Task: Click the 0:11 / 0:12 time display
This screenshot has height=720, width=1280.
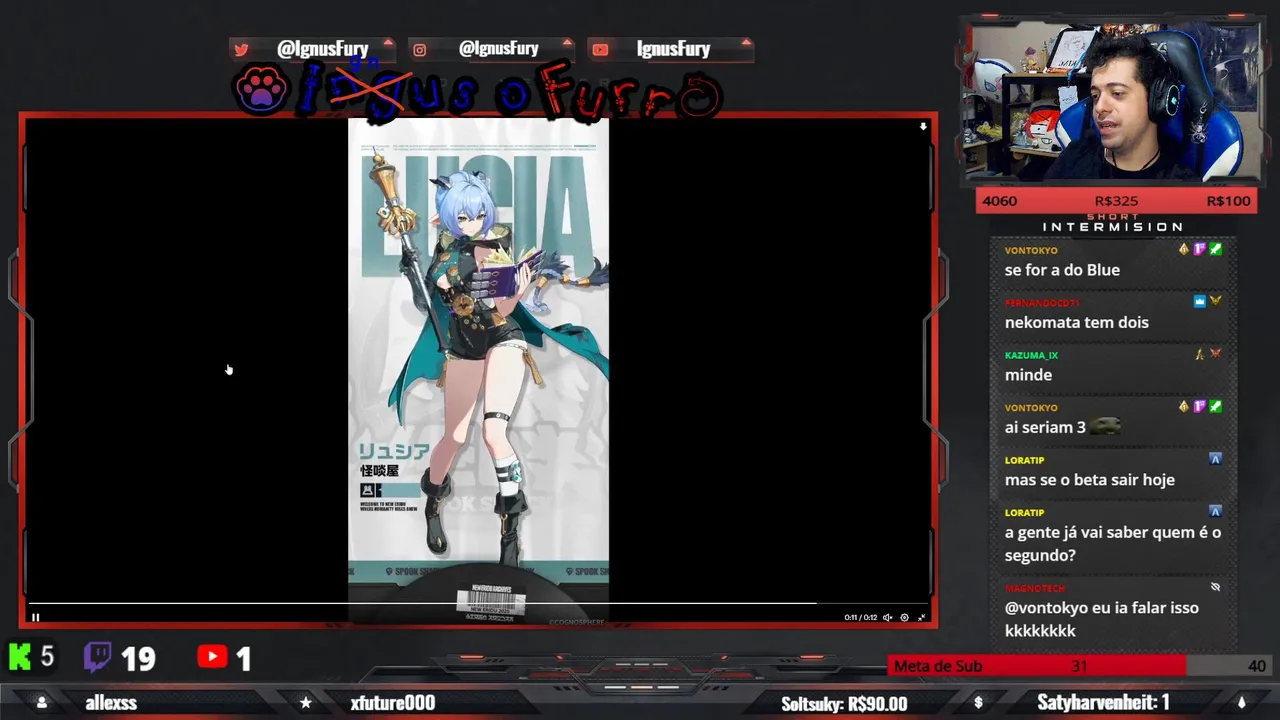Action: click(860, 617)
